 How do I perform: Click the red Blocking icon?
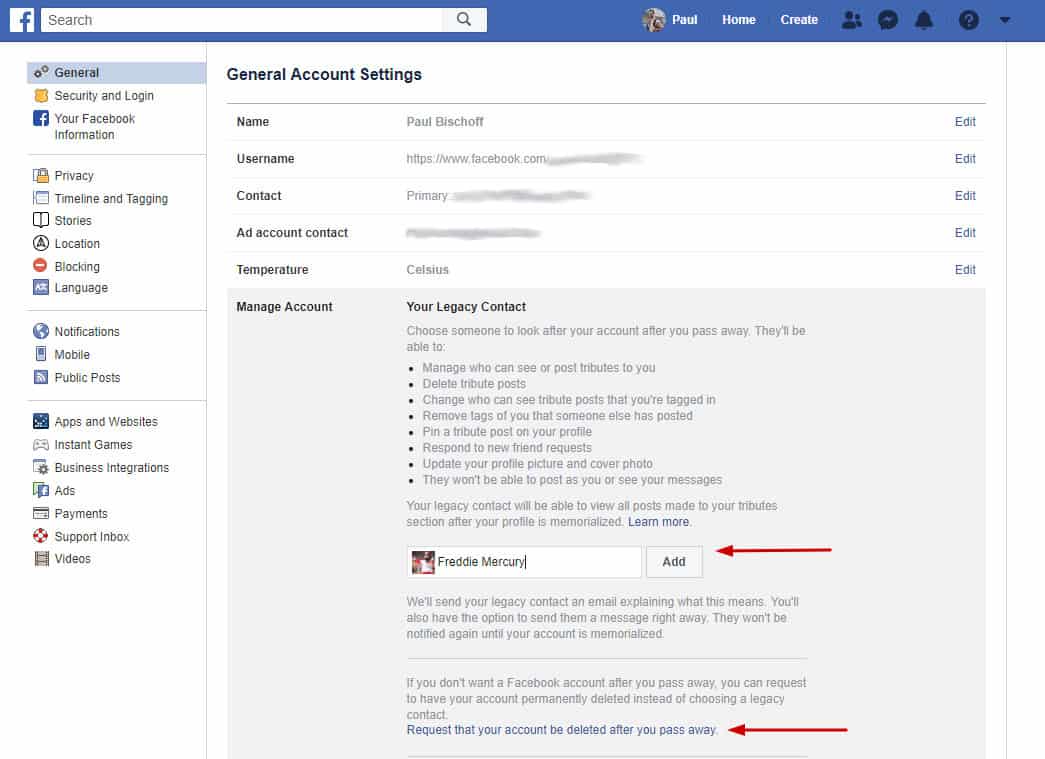[x=41, y=265]
